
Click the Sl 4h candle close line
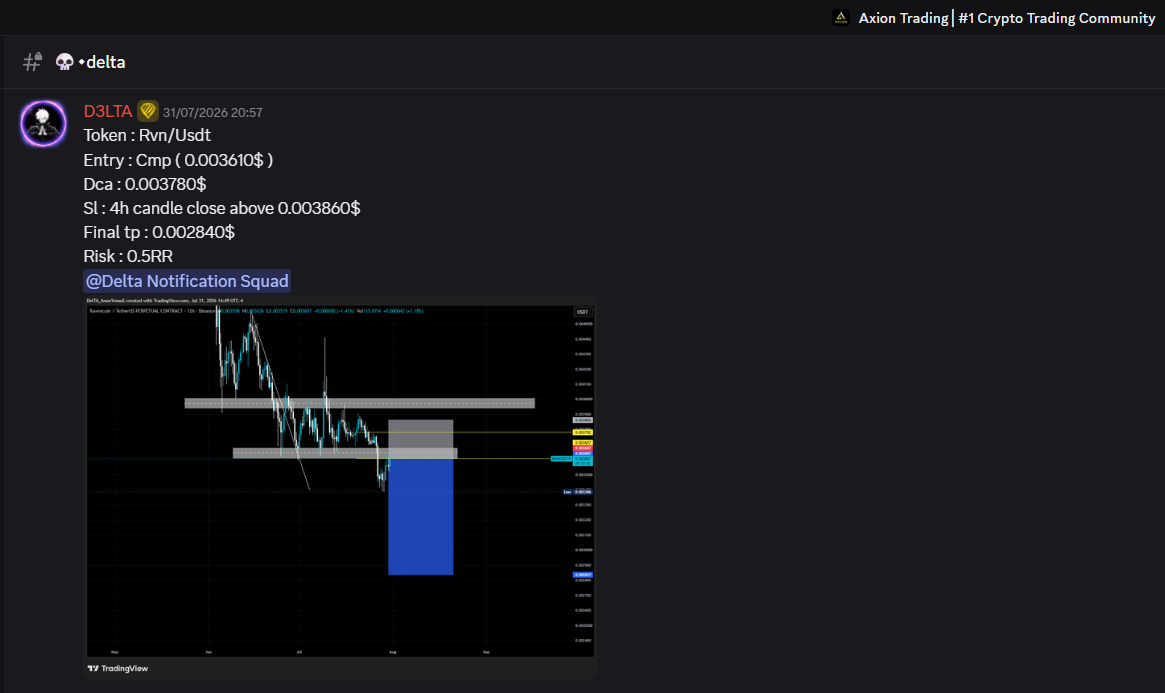(x=222, y=208)
